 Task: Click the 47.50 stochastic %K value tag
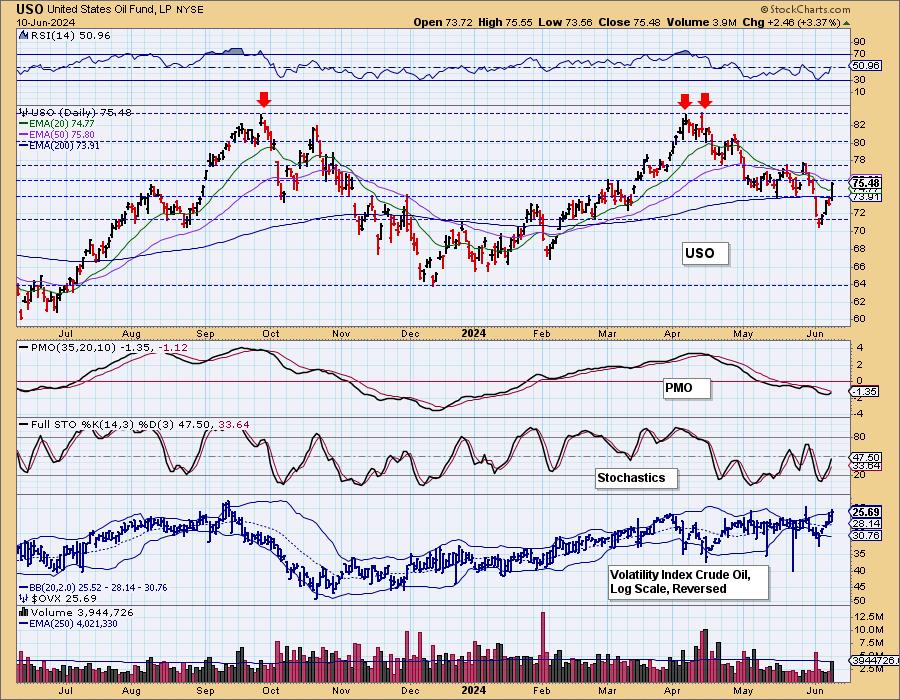[x=867, y=457]
